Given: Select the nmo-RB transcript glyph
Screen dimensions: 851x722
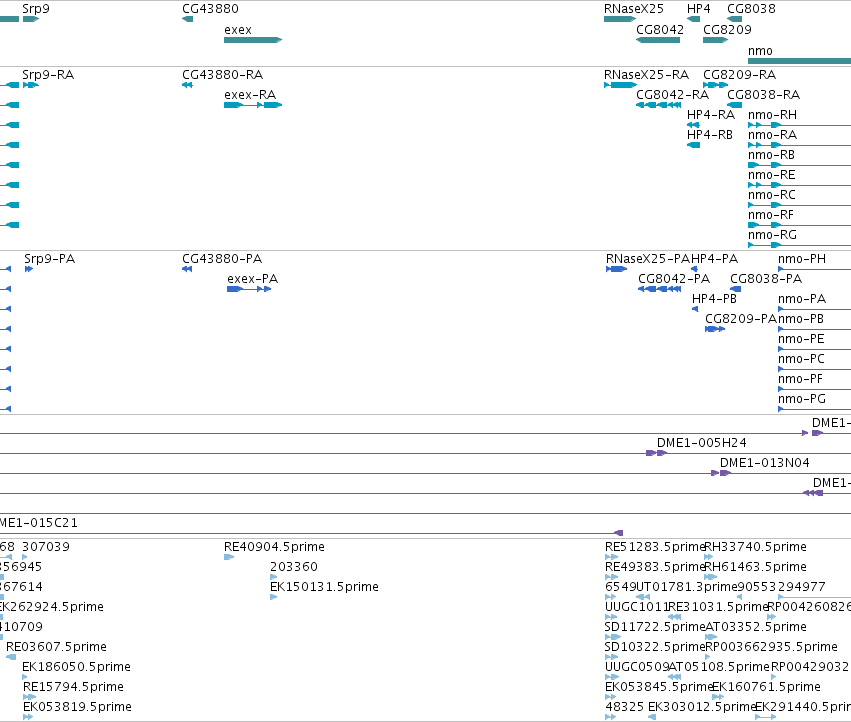Looking at the screenshot, I should coord(799,165).
